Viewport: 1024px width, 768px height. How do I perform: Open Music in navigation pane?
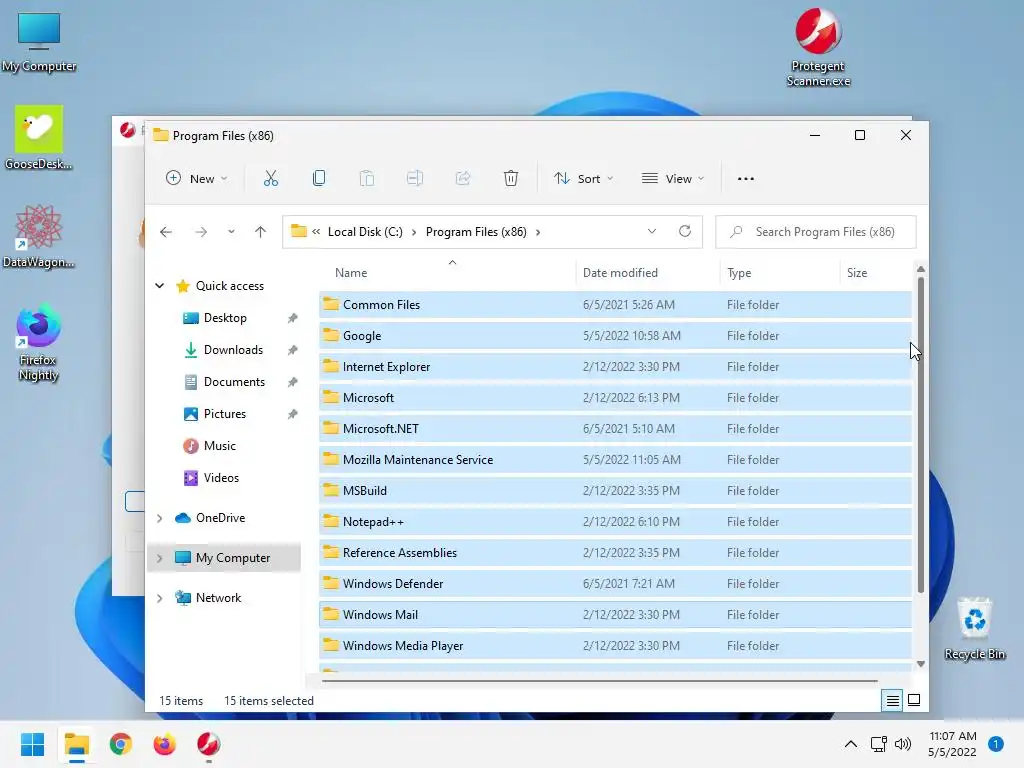tap(219, 446)
